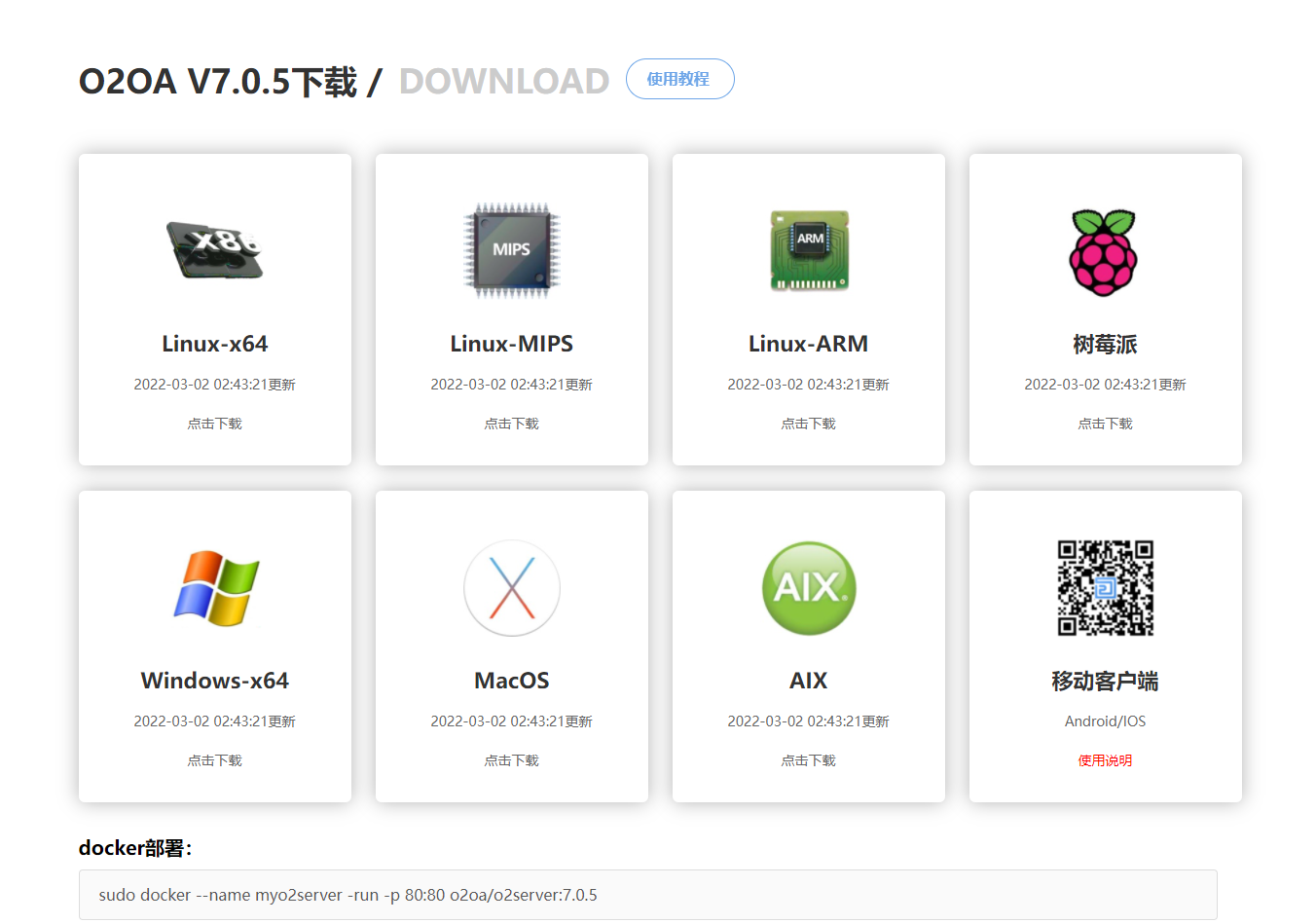
Task: Click the Android/IOS label
Action: pos(1106,721)
